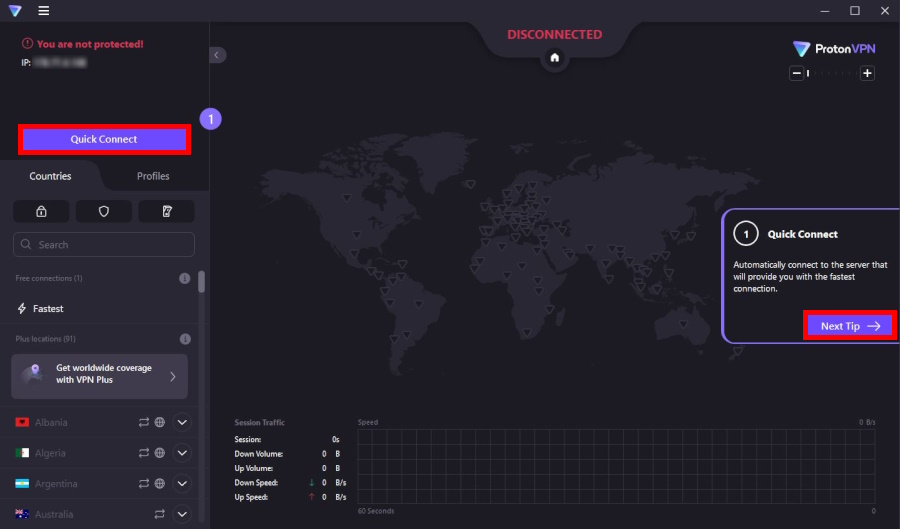Show info for Free connections
This screenshot has width=900, height=529.
coord(184,278)
